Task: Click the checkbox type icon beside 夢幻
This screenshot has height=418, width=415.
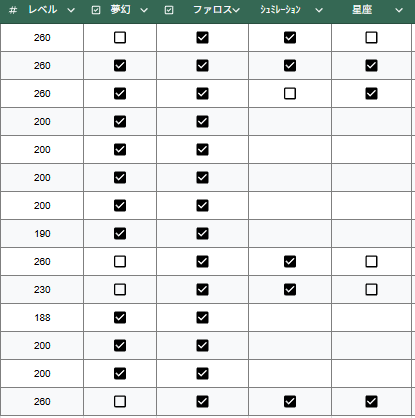Action: click(96, 10)
